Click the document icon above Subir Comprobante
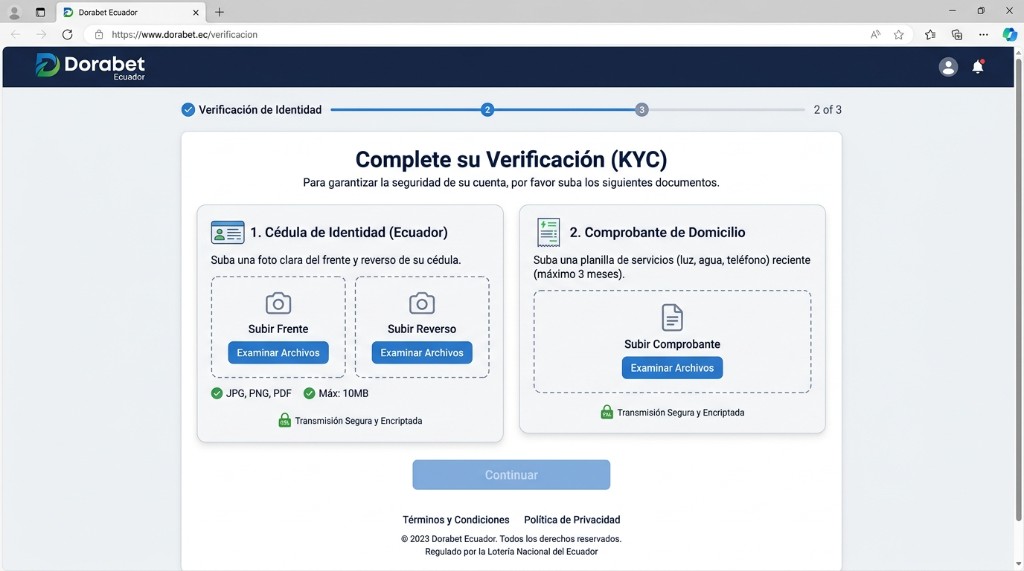 click(672, 318)
